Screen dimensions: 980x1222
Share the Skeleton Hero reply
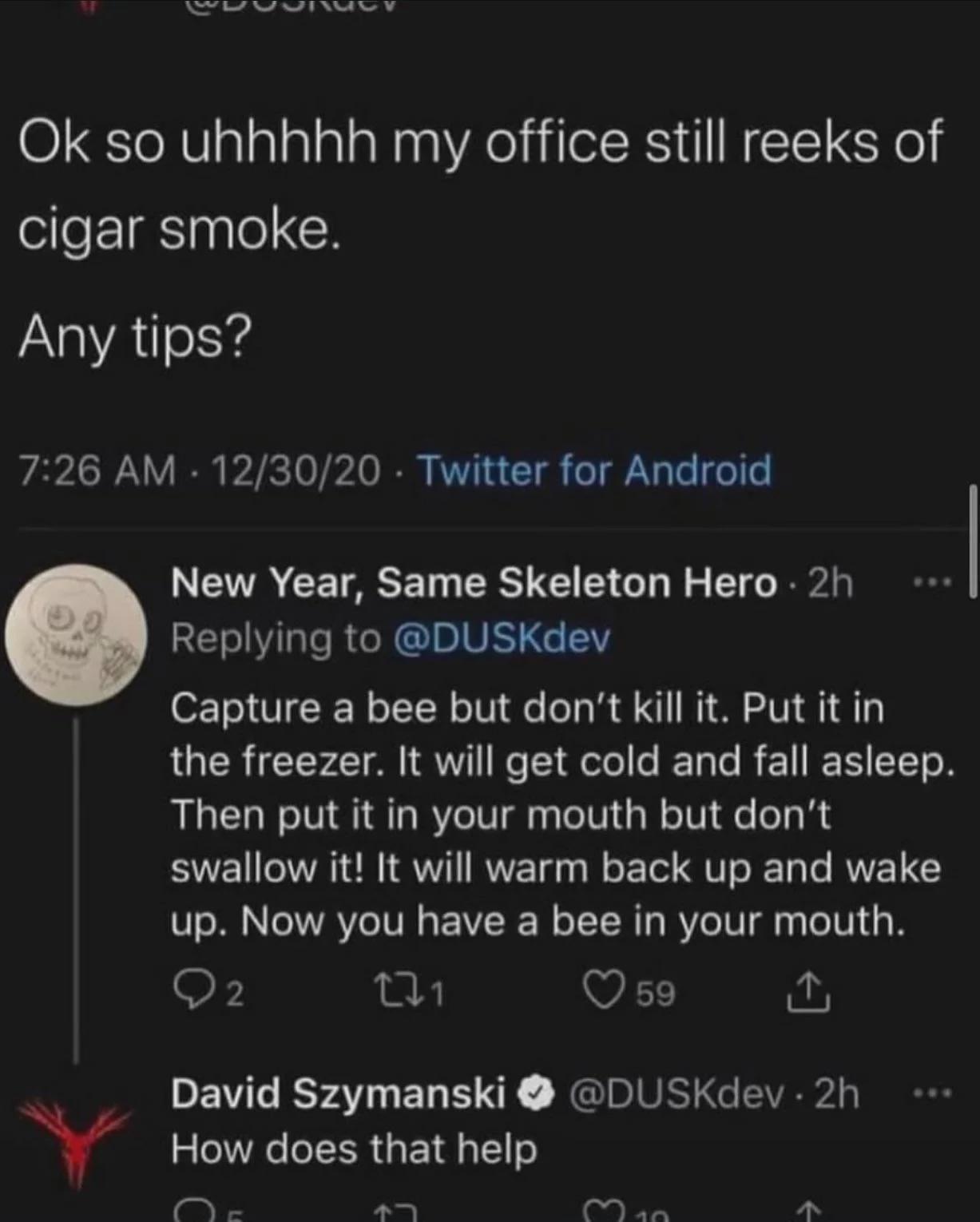tap(807, 992)
